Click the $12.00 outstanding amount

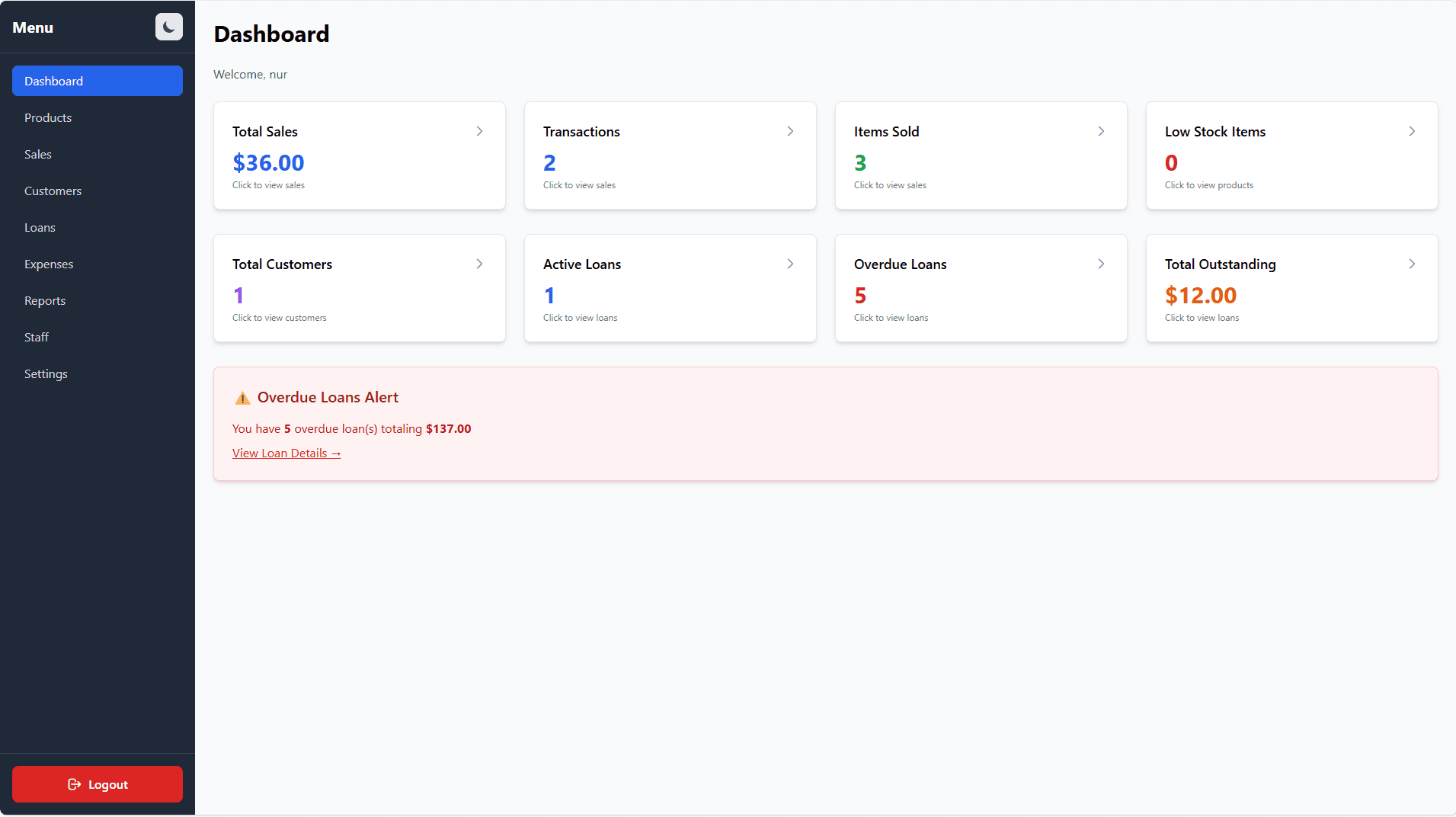pos(1201,295)
